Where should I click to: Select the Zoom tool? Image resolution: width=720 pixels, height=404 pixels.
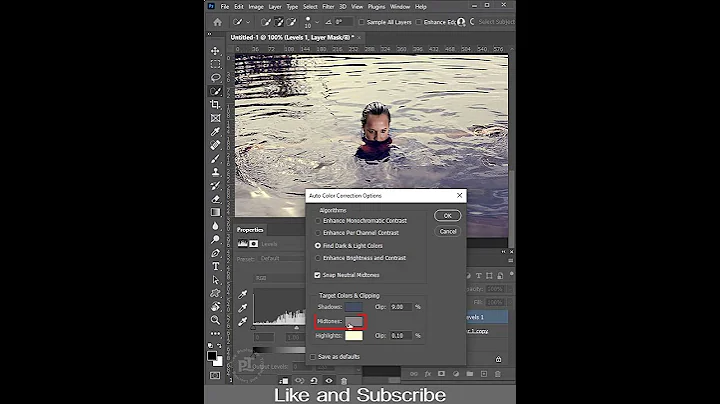point(215,320)
